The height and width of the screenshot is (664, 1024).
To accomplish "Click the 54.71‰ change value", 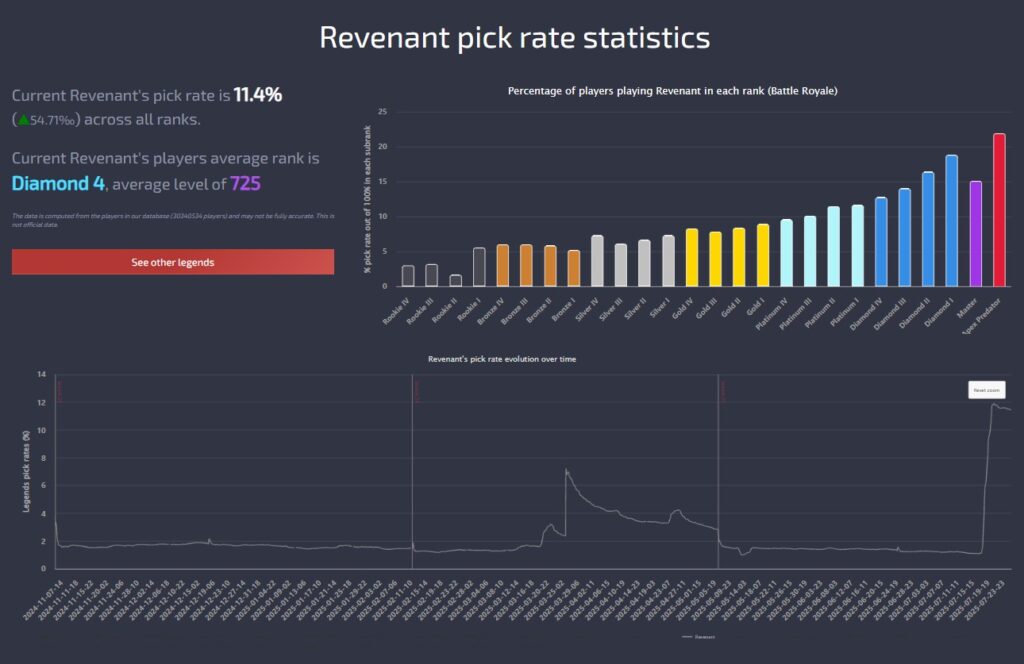I will point(52,120).
